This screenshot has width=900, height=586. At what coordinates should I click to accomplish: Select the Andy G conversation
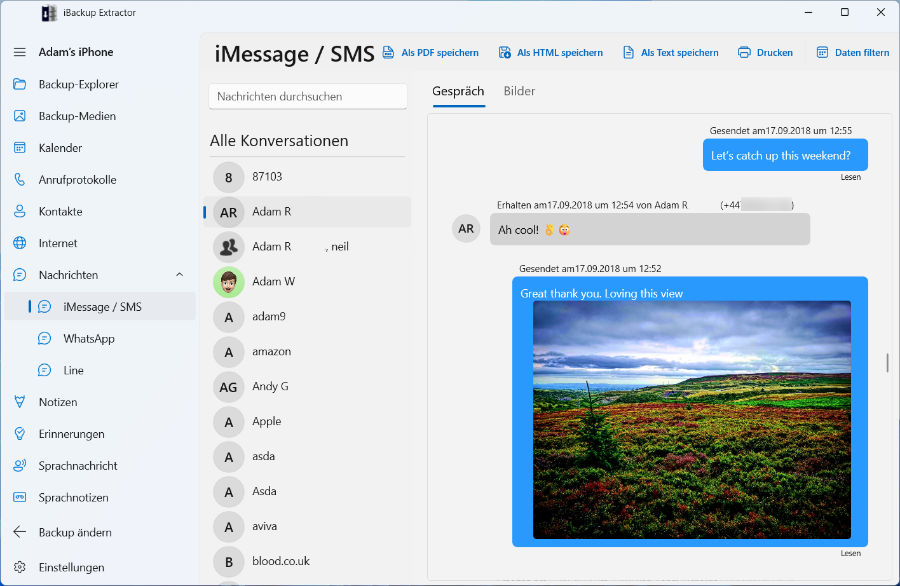click(308, 387)
